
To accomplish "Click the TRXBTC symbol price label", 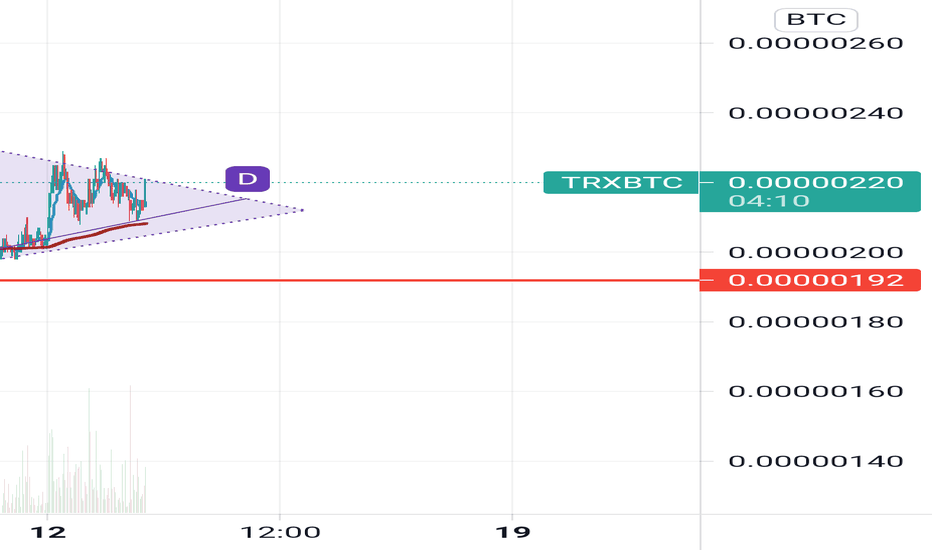I will (621, 182).
